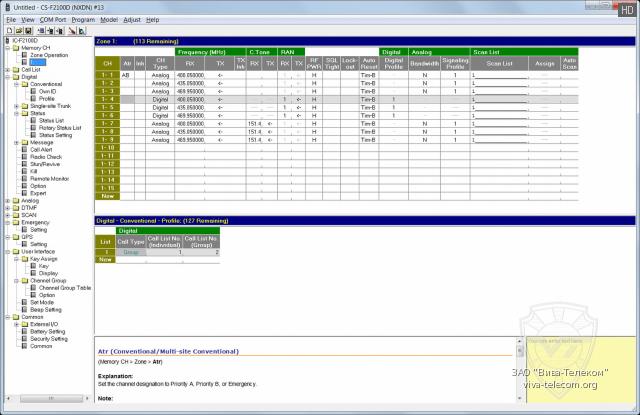
Task: Select Beep Setting in the tree
Action: coord(46,310)
